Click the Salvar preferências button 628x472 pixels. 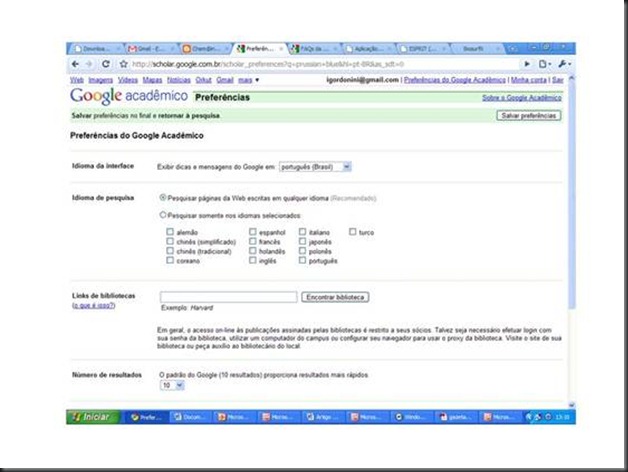click(529, 116)
